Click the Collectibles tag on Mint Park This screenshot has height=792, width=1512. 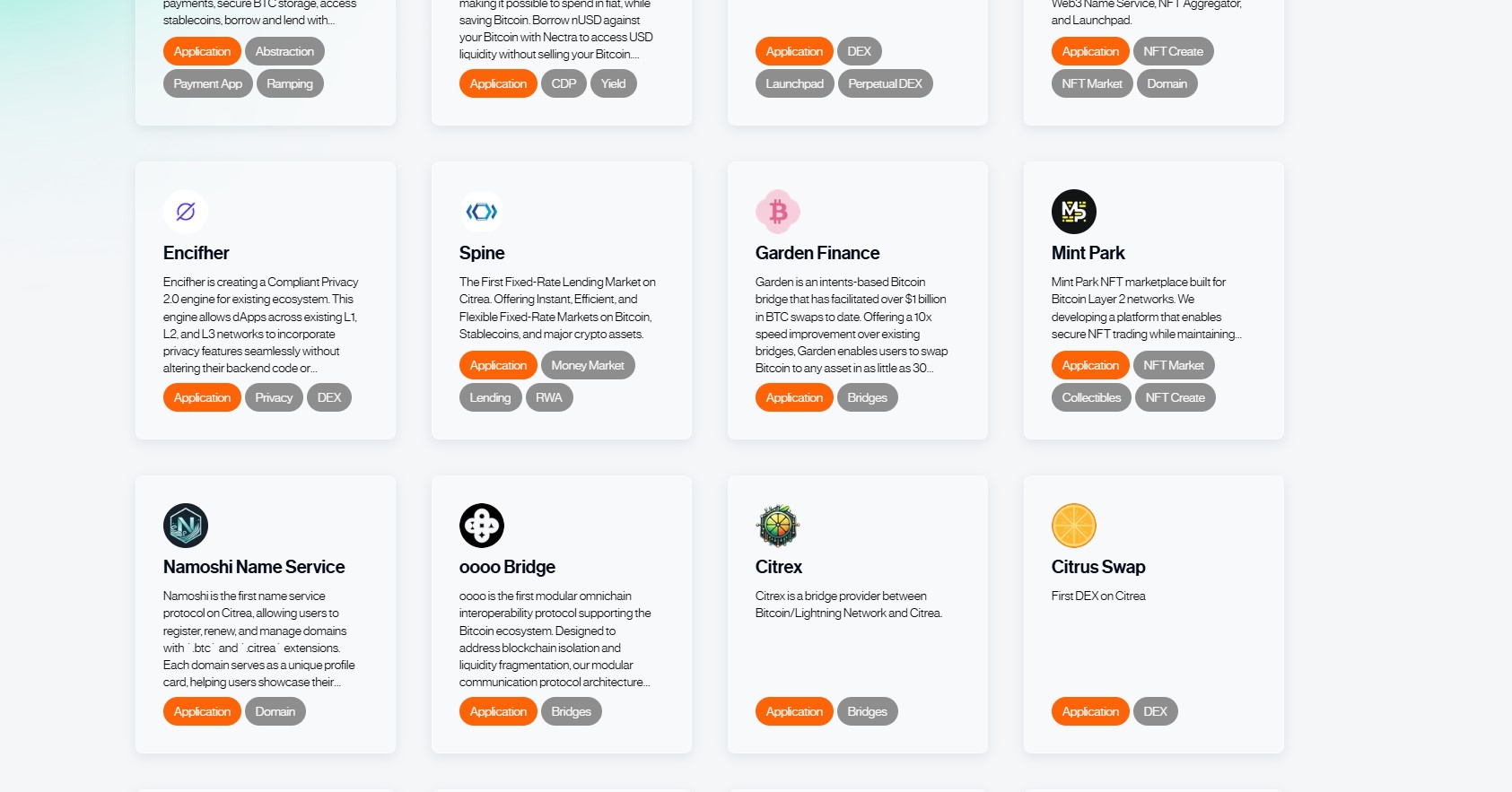[x=1091, y=397]
